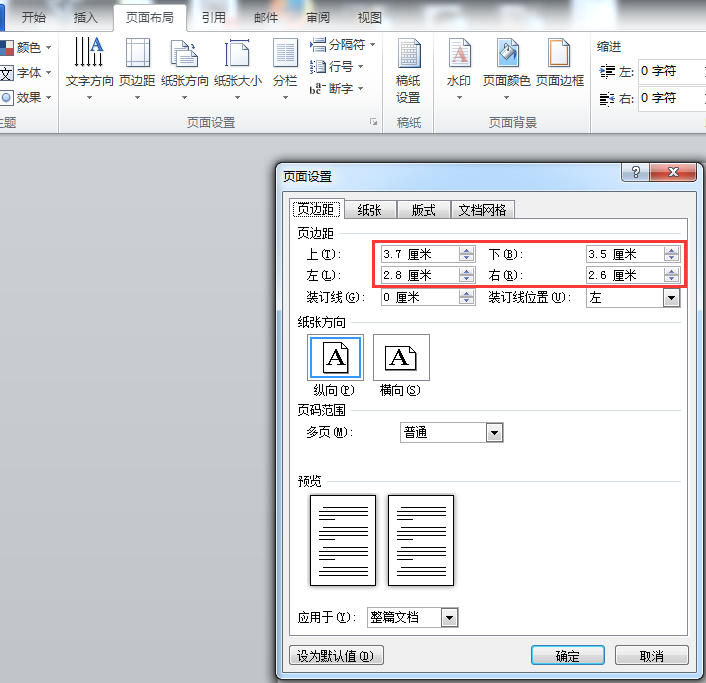Image resolution: width=706 pixels, height=683 pixels.
Task: Click the 右 right margin field
Action: coord(625,275)
